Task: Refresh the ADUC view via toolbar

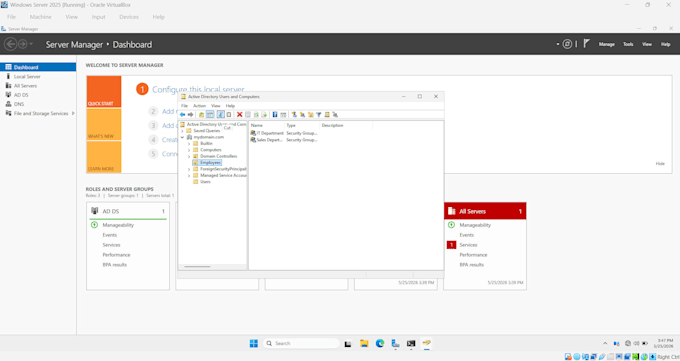Action: pos(256,115)
